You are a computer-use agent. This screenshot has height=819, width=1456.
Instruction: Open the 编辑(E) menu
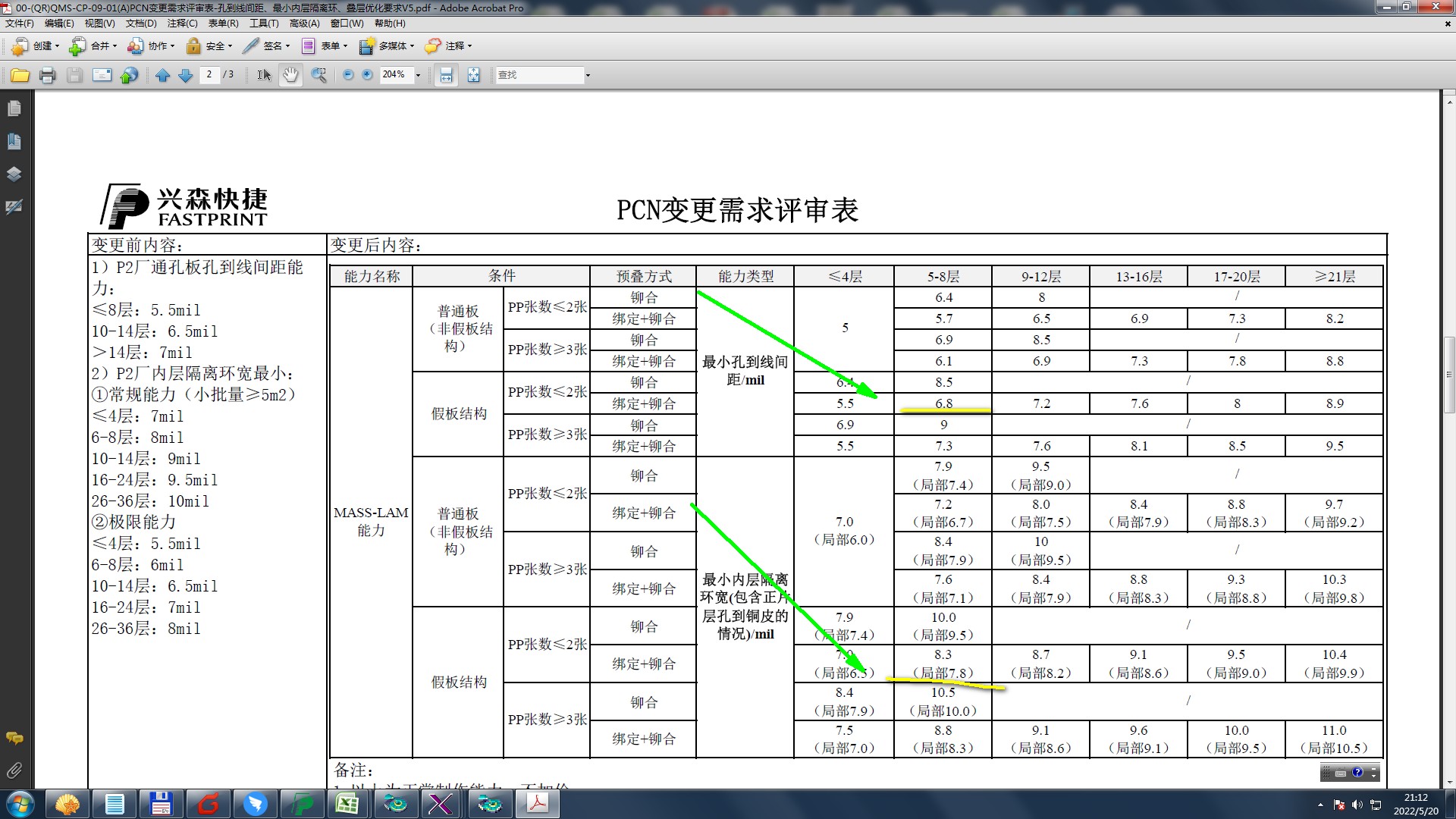pos(59,24)
